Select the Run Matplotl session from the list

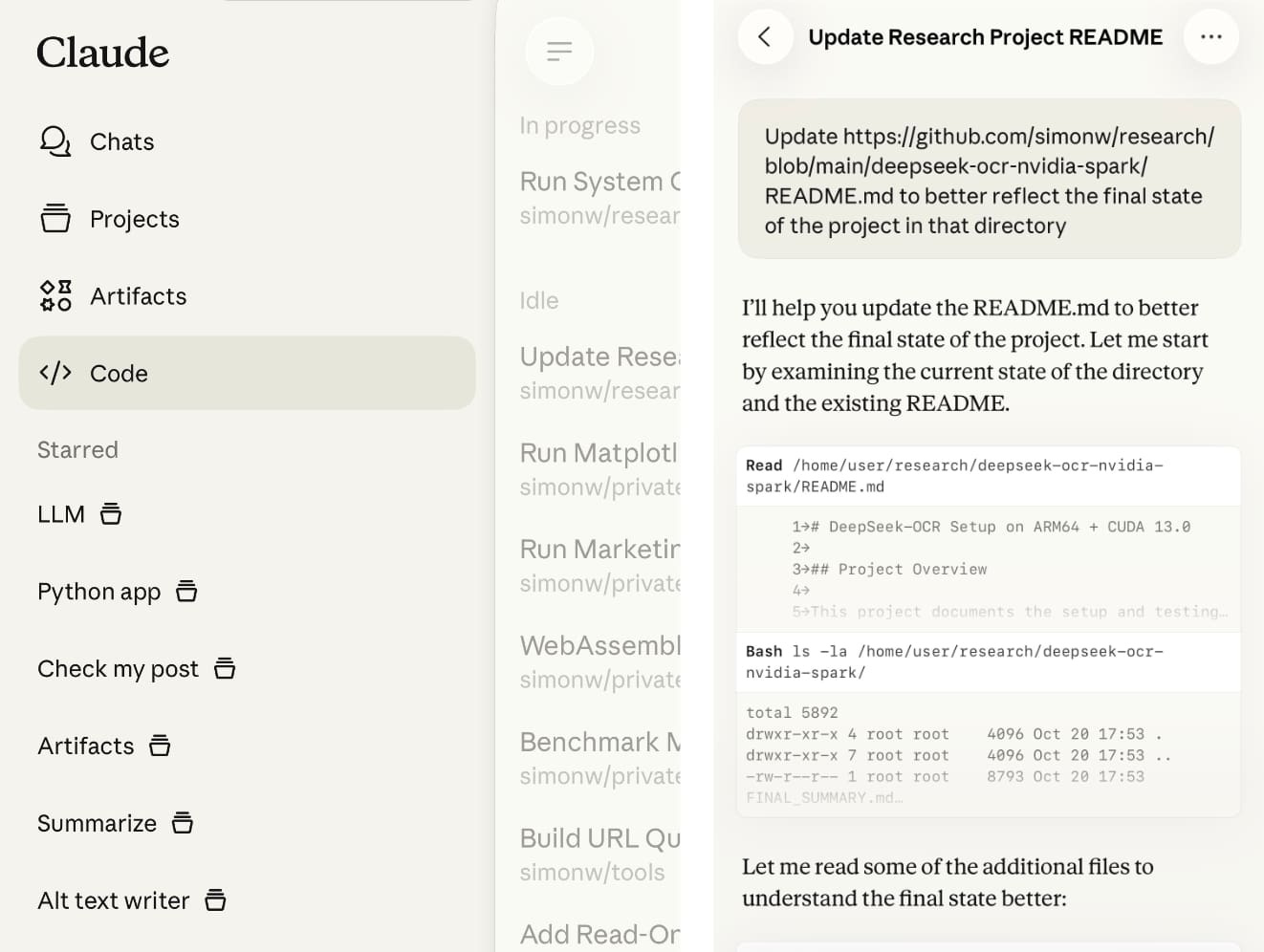[x=599, y=453]
